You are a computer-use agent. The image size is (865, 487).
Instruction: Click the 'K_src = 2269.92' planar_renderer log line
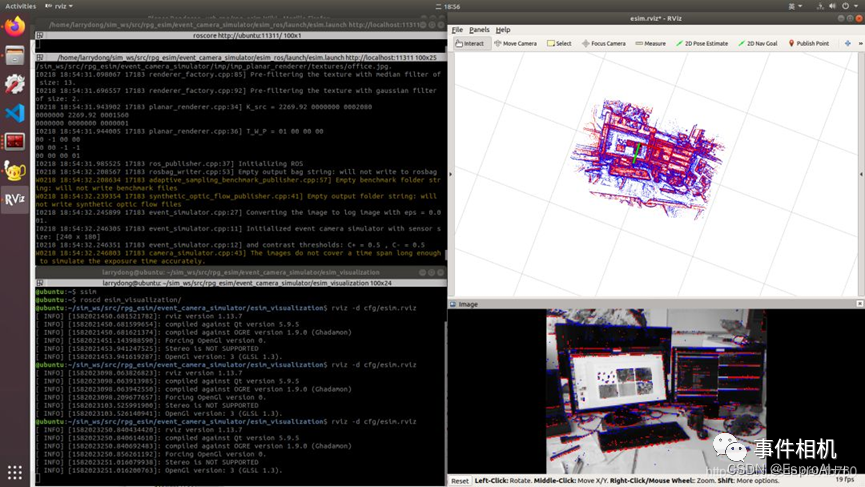(x=204, y=107)
